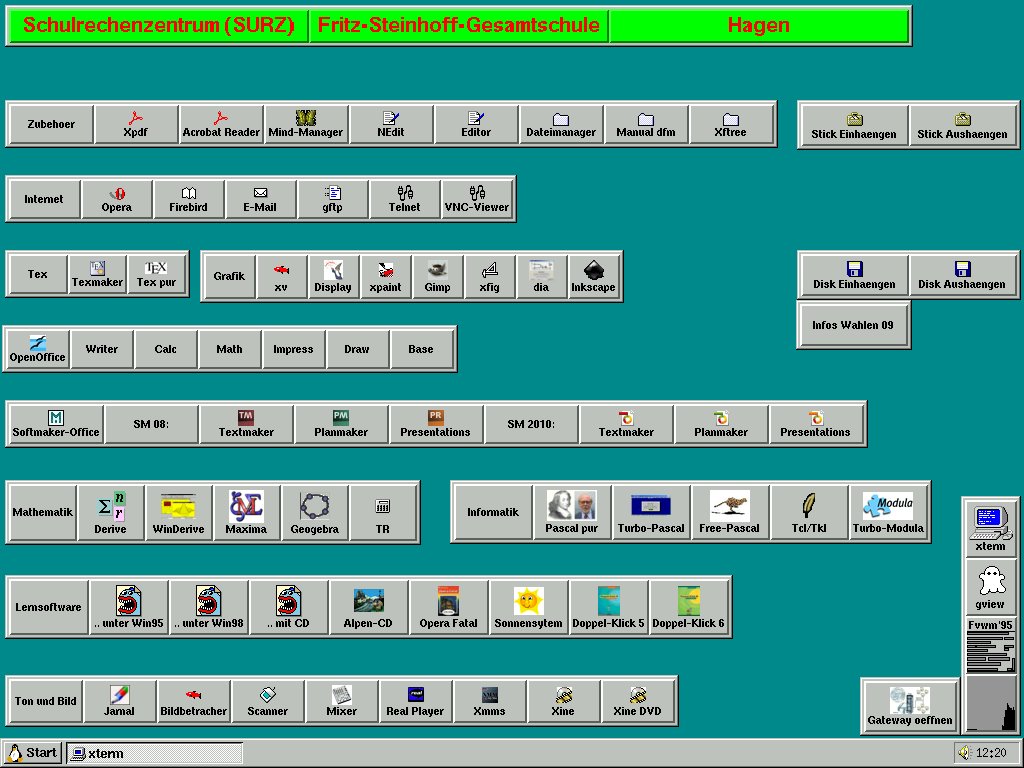
Task: Open Dateimanager
Action: point(560,124)
